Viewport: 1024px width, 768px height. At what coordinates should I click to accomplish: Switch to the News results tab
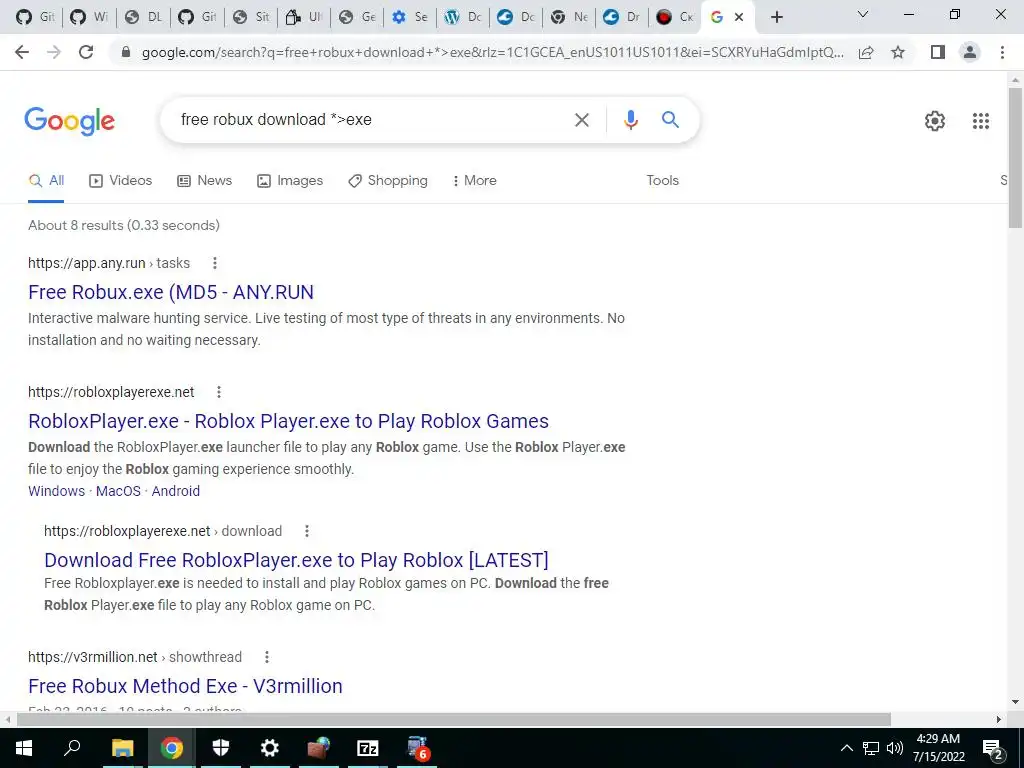205,180
